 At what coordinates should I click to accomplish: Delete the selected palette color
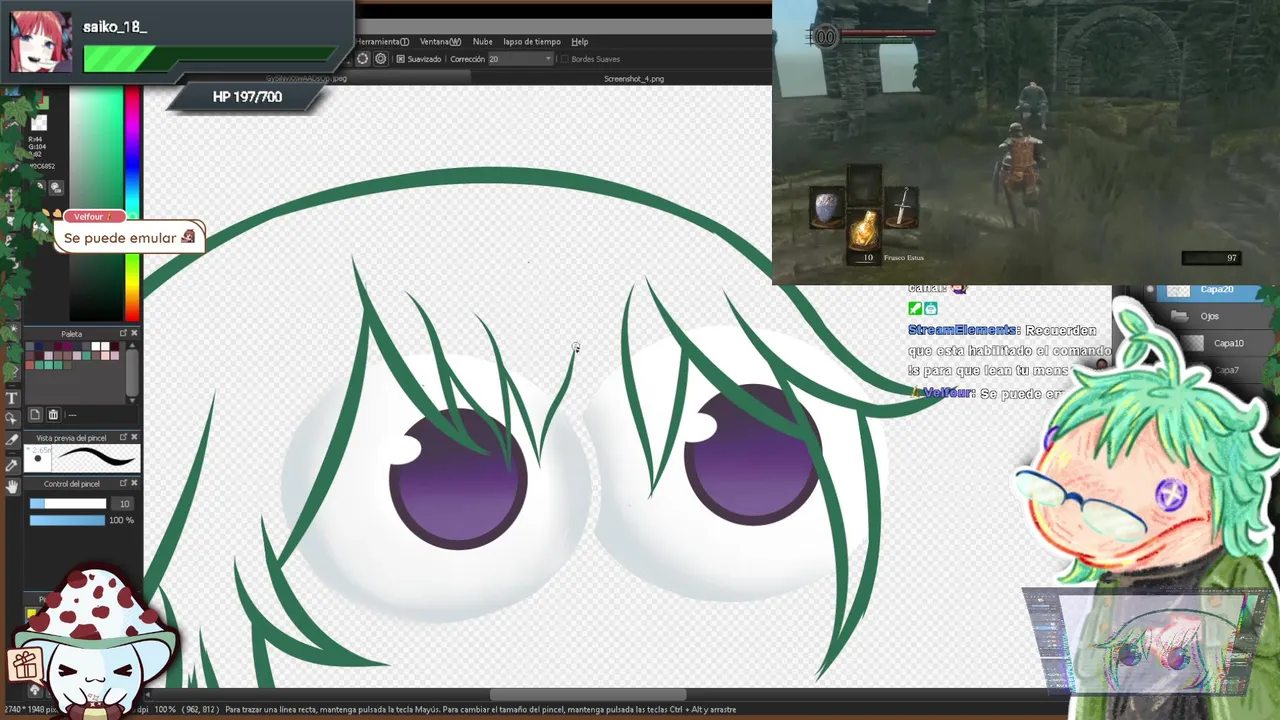[x=53, y=414]
